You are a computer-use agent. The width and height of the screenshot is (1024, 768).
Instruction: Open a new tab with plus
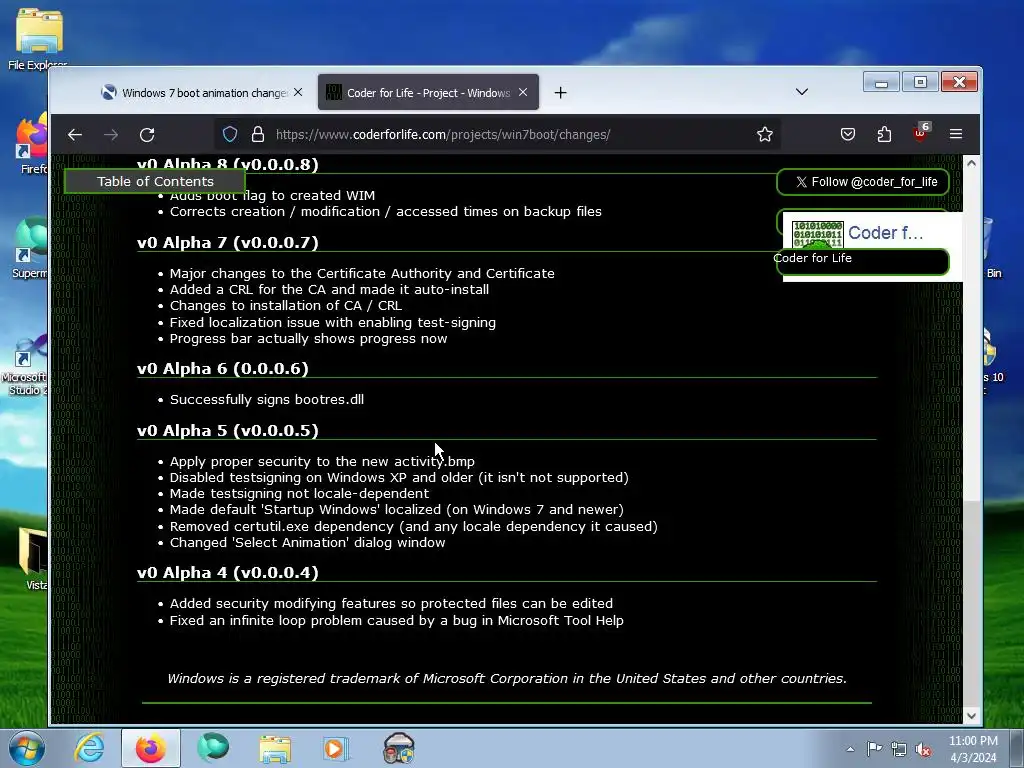[560, 93]
